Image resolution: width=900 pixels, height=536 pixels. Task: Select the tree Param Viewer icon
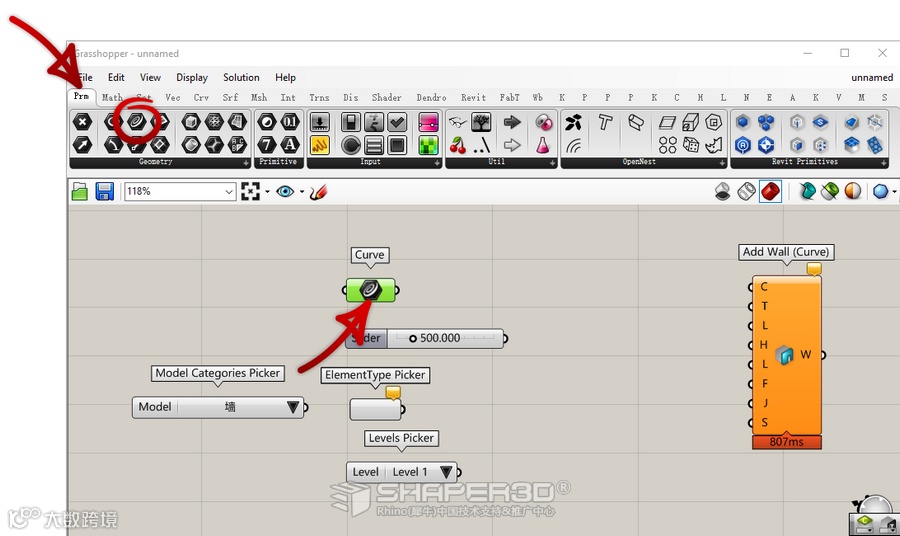(x=481, y=122)
